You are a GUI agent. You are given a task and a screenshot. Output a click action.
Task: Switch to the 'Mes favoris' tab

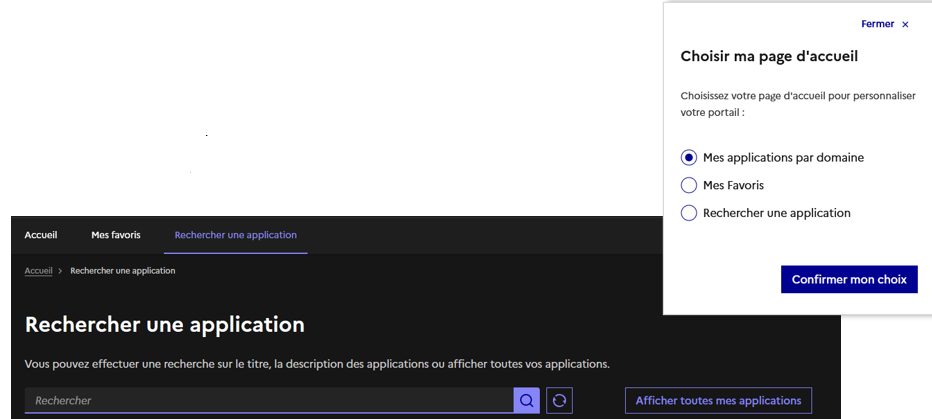[116, 235]
